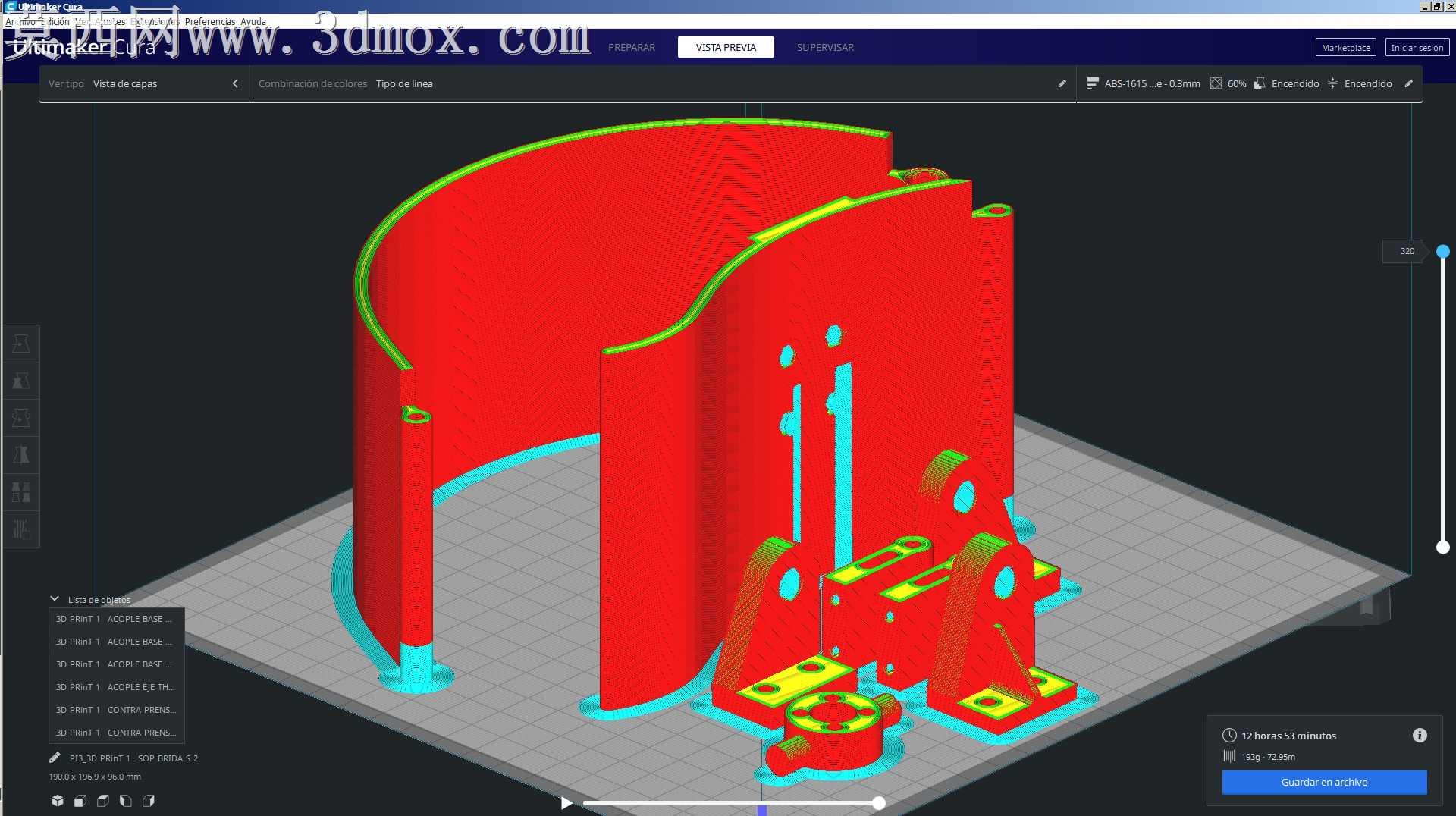Click the Tipo de línea color scheme value
Screen dimensions: 1456x816
coord(404,83)
